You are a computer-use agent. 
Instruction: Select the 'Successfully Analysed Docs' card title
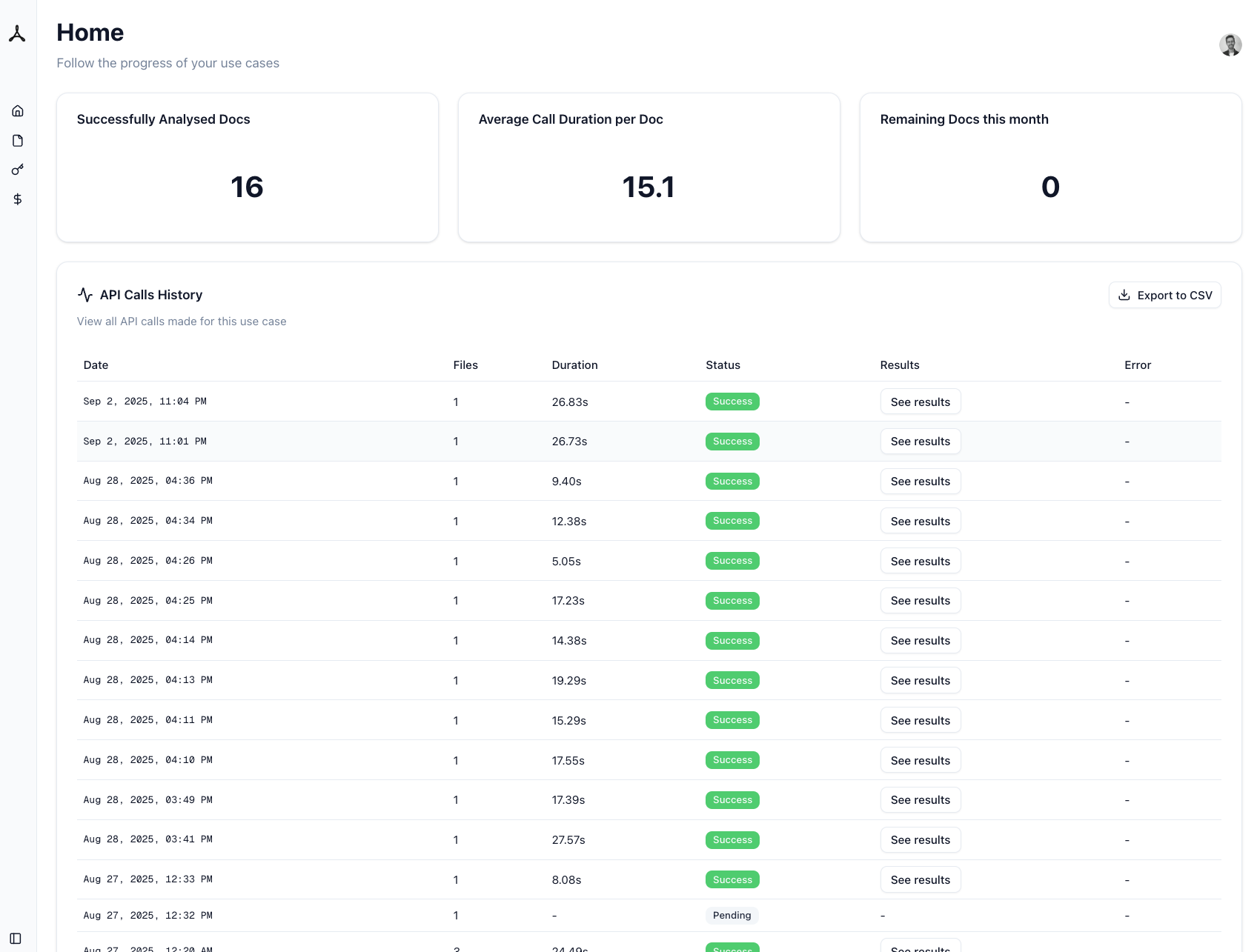click(164, 119)
